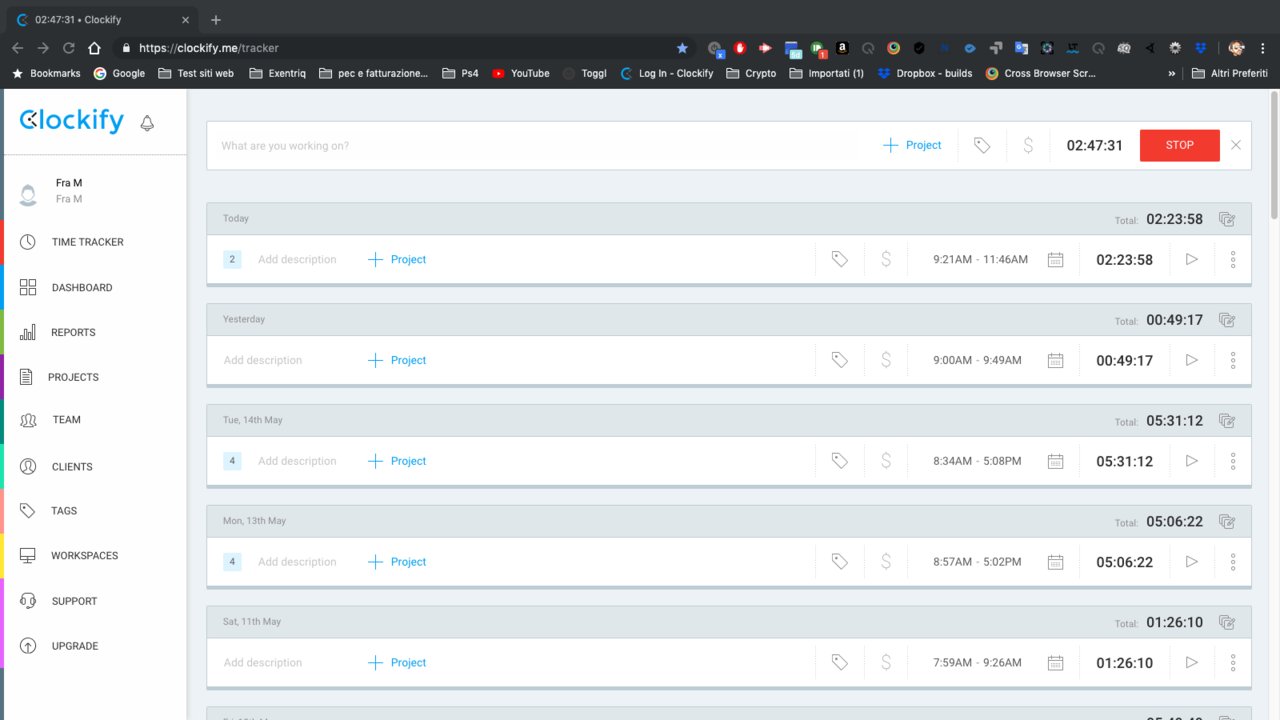Bookmark the page with the star icon
Screen dimensions: 1280x720
[682, 48]
